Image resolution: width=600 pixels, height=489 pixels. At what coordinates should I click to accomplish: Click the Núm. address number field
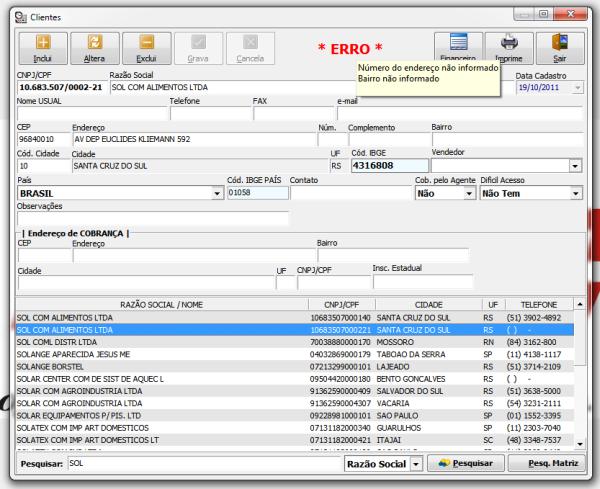click(332, 139)
